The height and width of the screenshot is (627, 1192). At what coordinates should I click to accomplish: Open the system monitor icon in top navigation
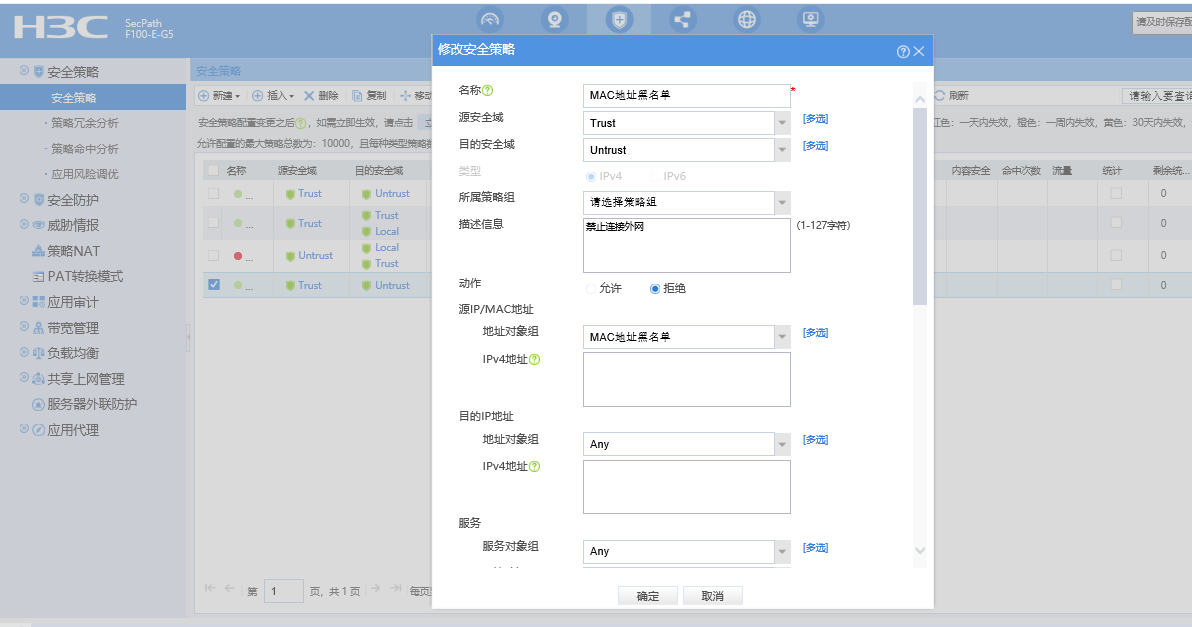(x=811, y=20)
